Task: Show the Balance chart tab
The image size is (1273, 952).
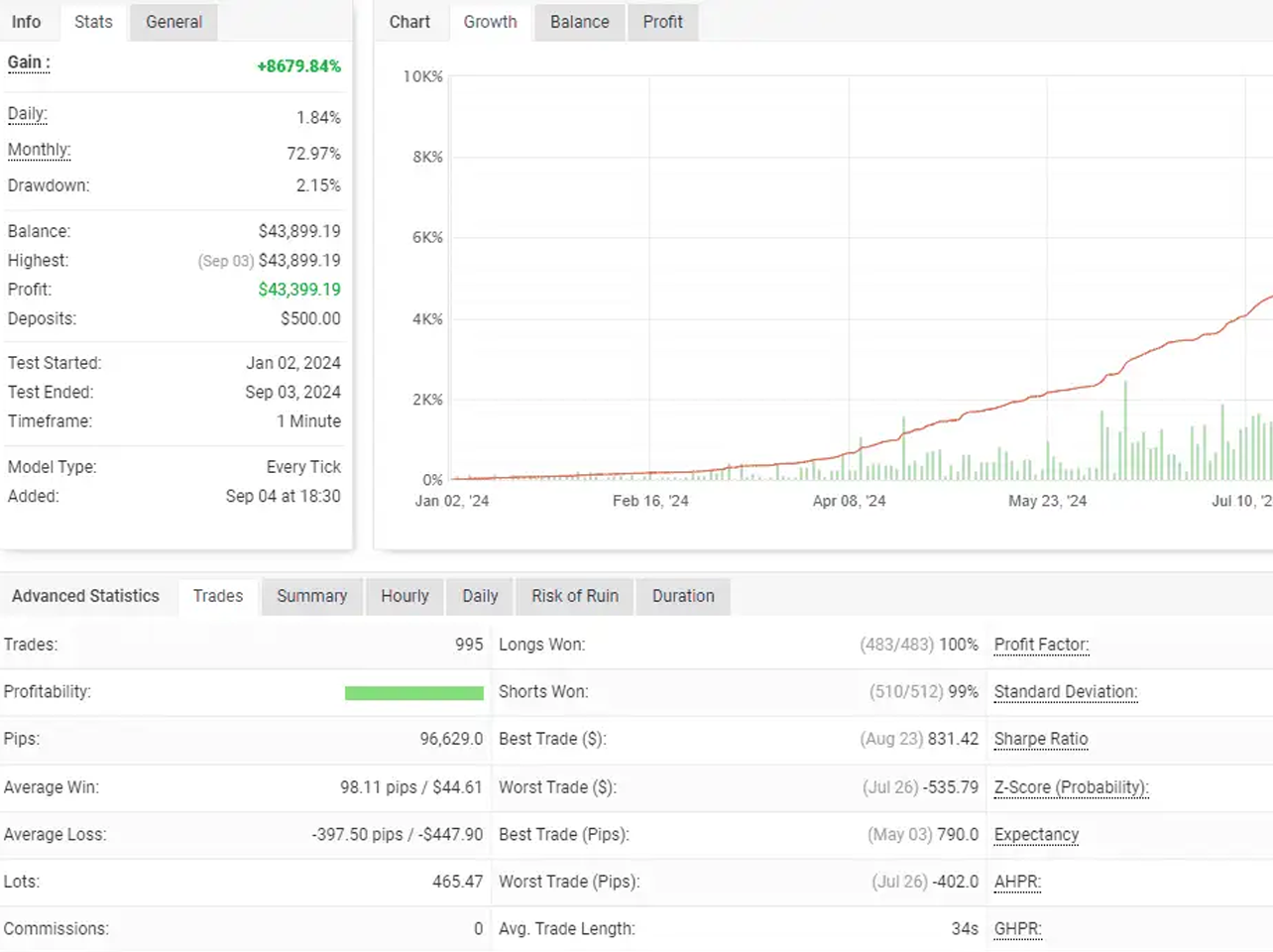Action: [x=579, y=22]
